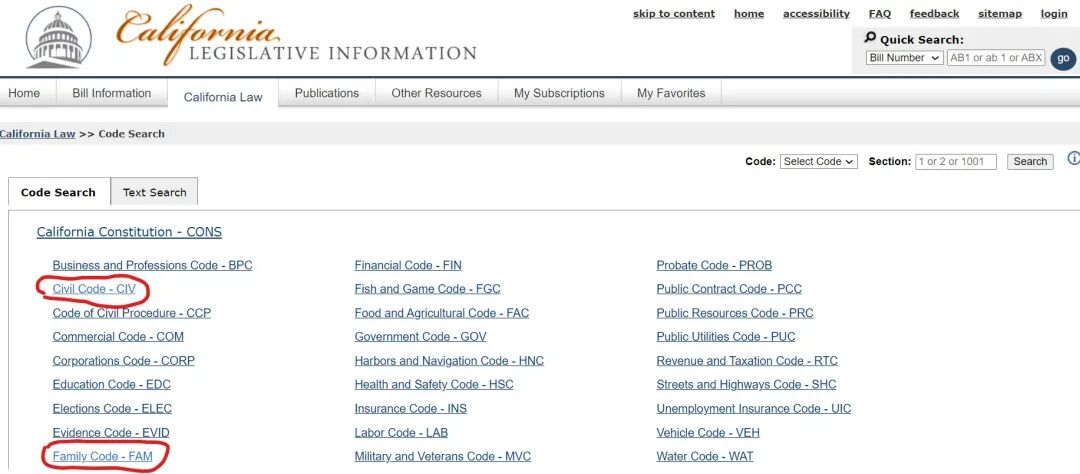
Task: Open Military and Veterans Code - MVC
Action: [442, 456]
